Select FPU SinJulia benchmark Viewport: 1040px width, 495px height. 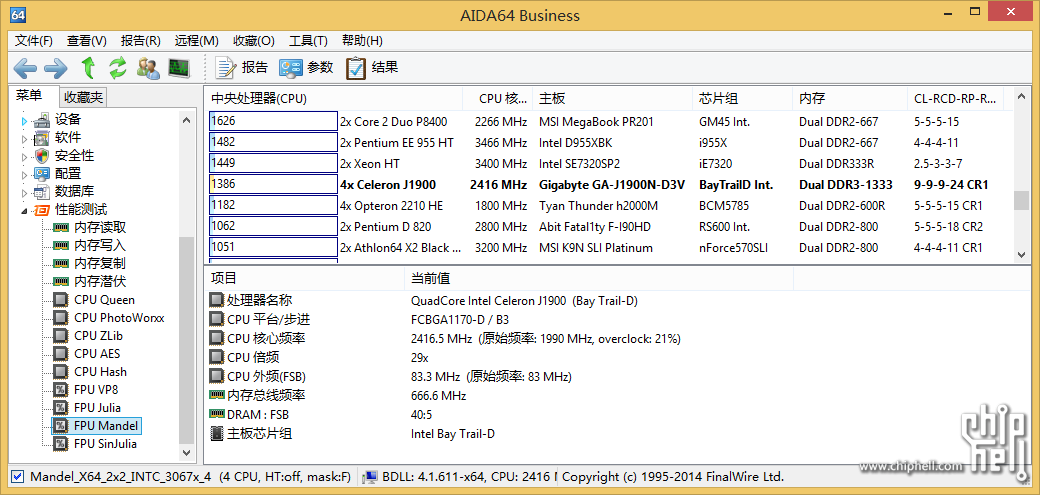pos(105,443)
